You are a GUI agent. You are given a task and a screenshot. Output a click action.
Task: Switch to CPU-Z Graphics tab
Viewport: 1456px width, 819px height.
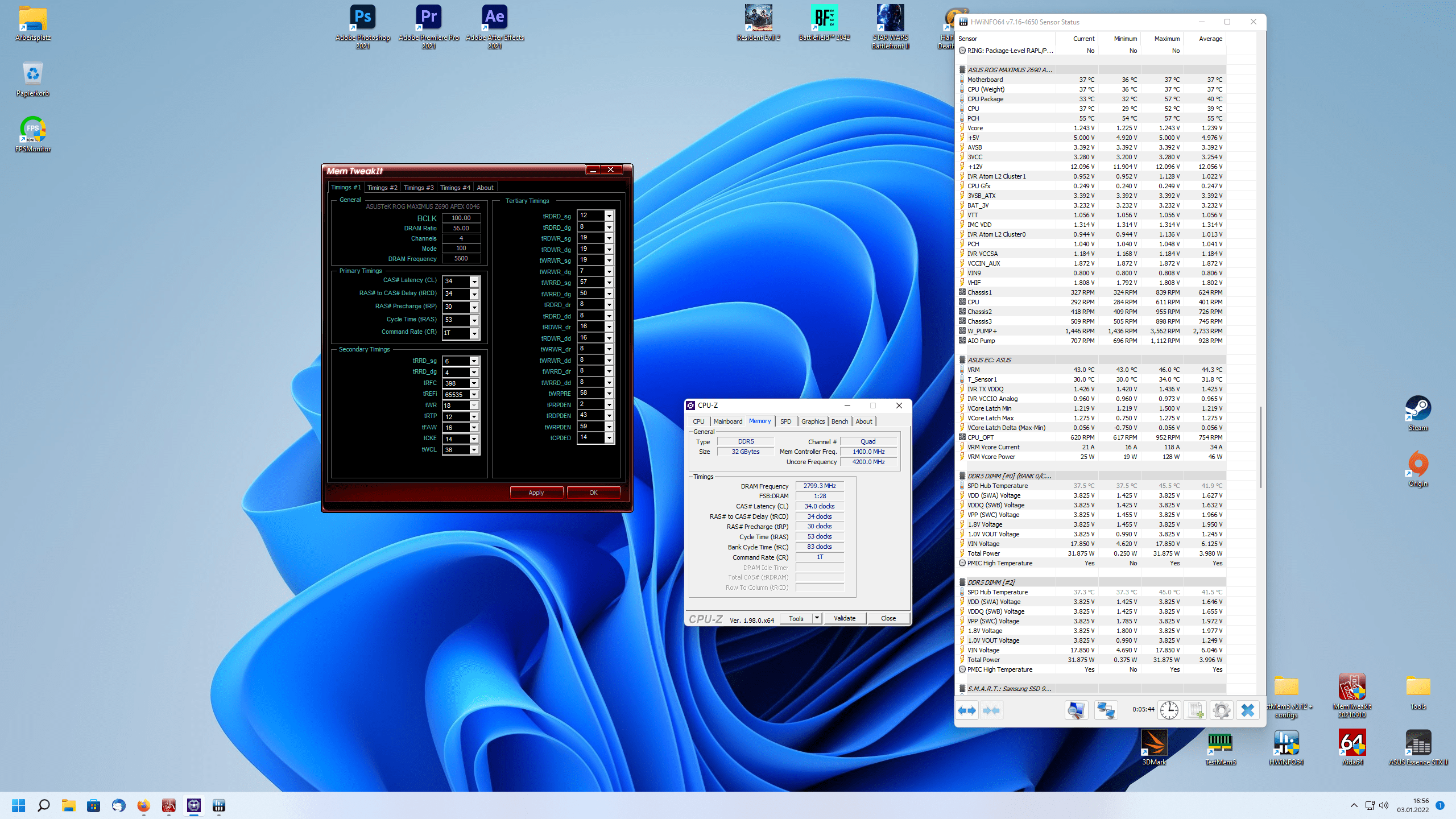(813, 421)
